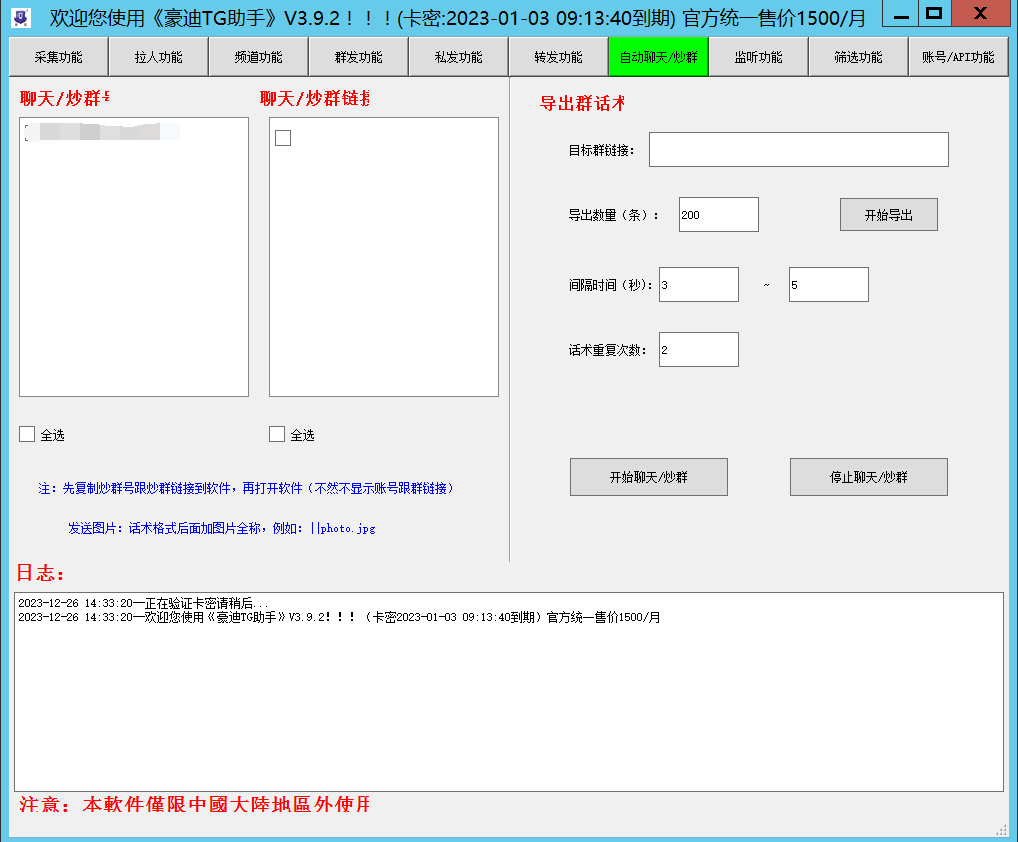Focus the 导出数量 field showing 200

point(719,214)
